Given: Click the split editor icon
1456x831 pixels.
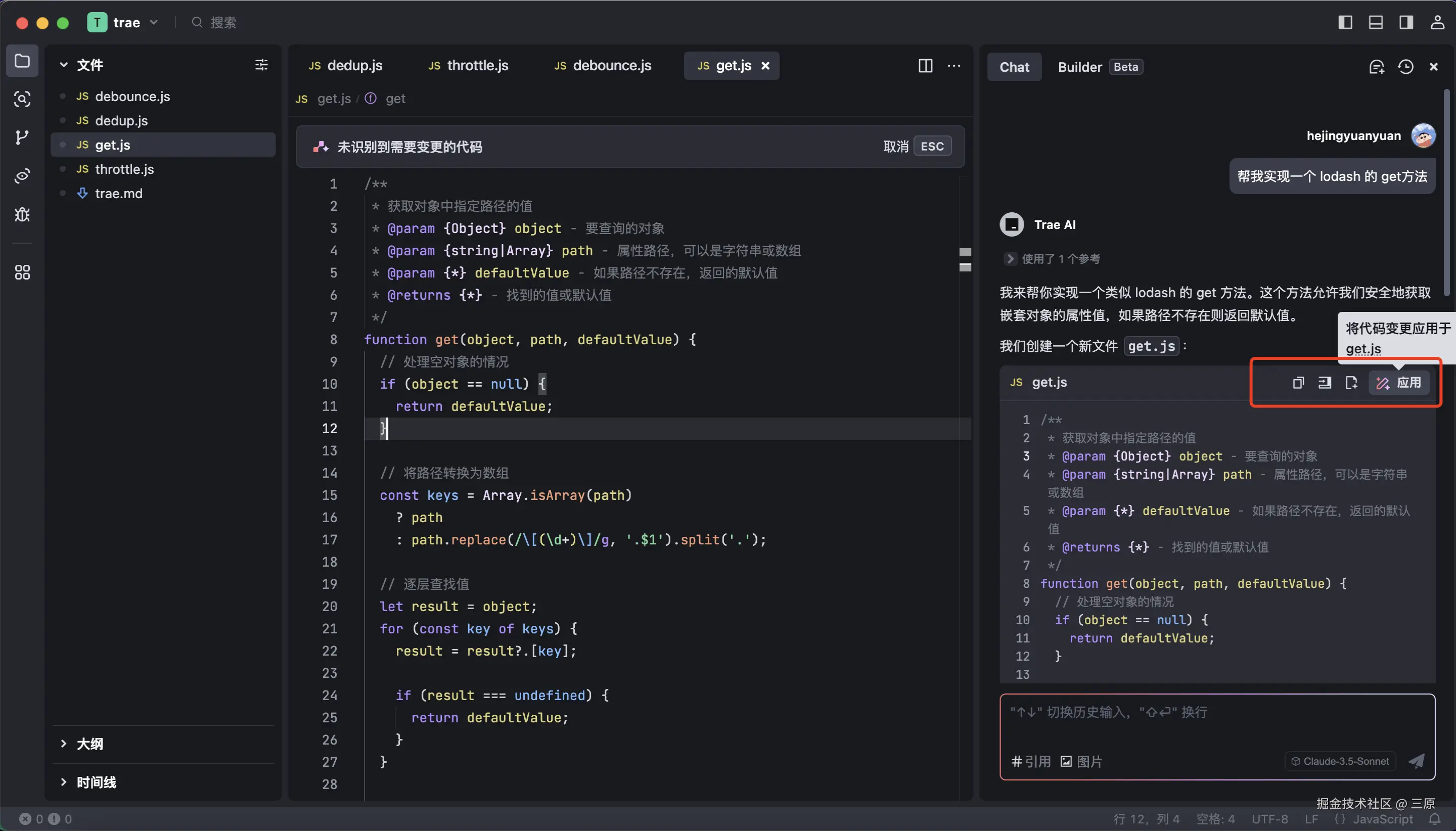Looking at the screenshot, I should click(925, 66).
